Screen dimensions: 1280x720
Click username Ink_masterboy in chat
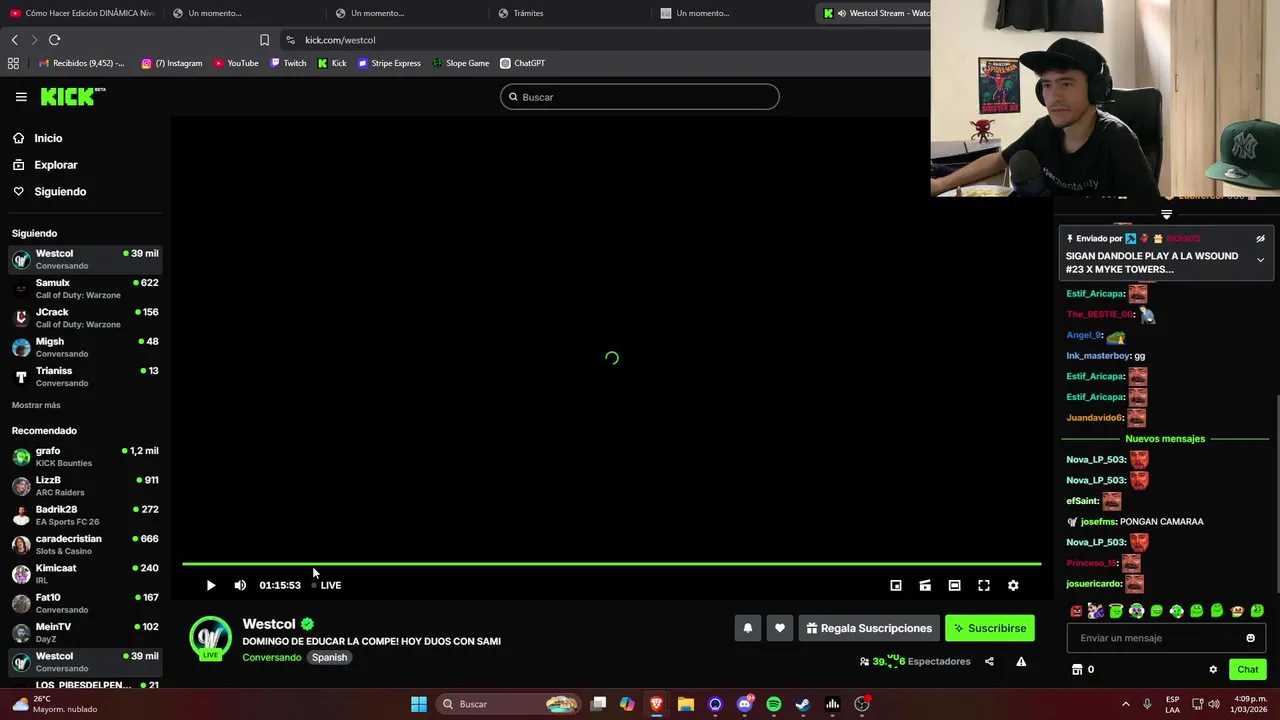click(x=1098, y=356)
